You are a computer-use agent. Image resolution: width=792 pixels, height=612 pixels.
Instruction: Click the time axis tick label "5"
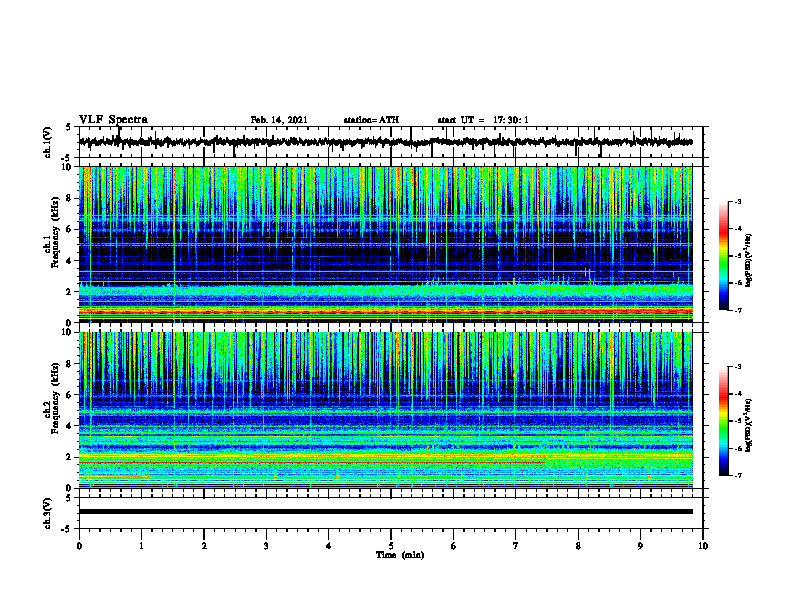pos(391,546)
